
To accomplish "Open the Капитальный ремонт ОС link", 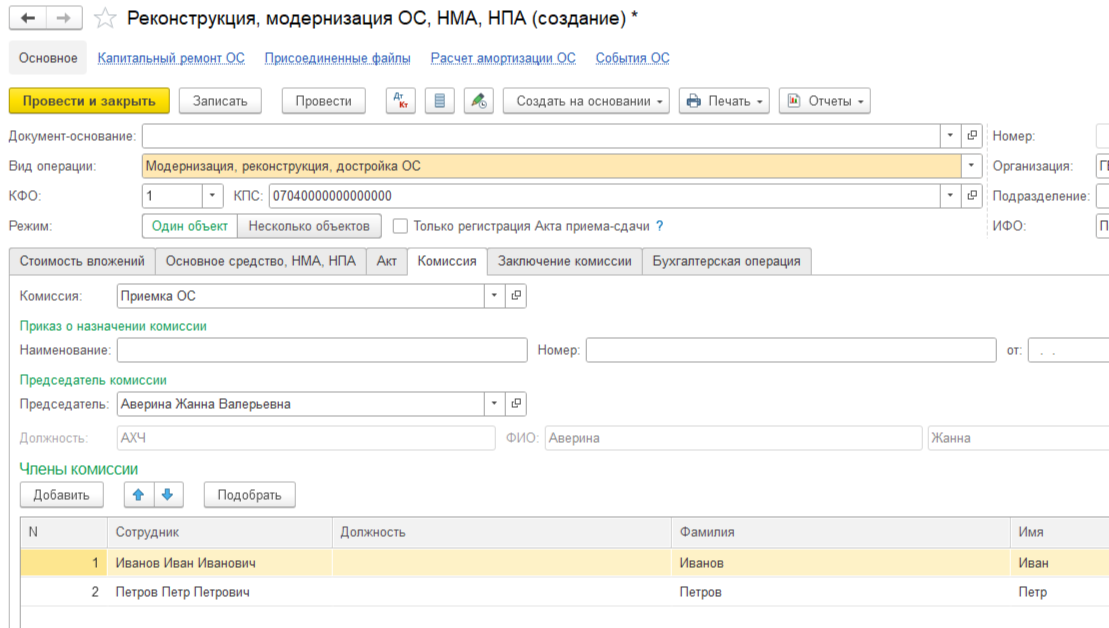I will click(x=171, y=58).
